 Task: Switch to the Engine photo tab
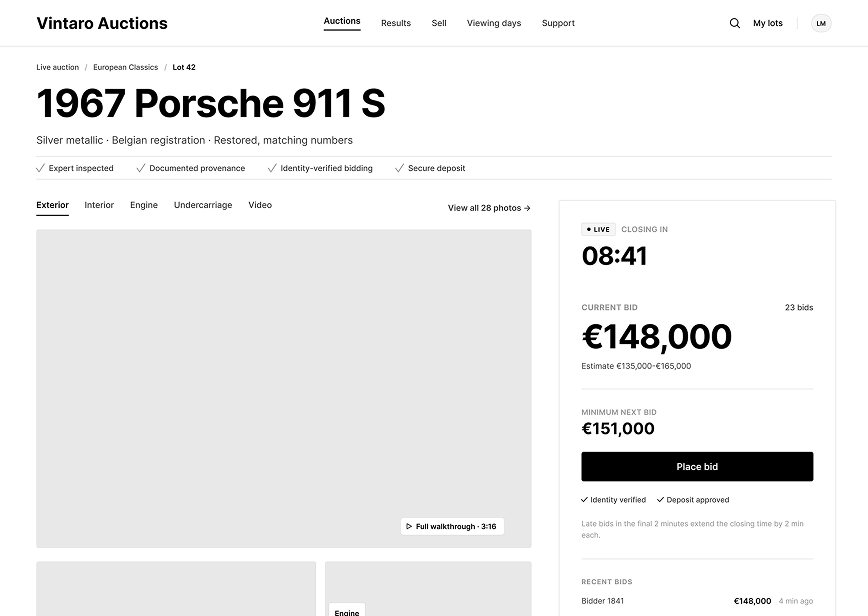tap(144, 205)
